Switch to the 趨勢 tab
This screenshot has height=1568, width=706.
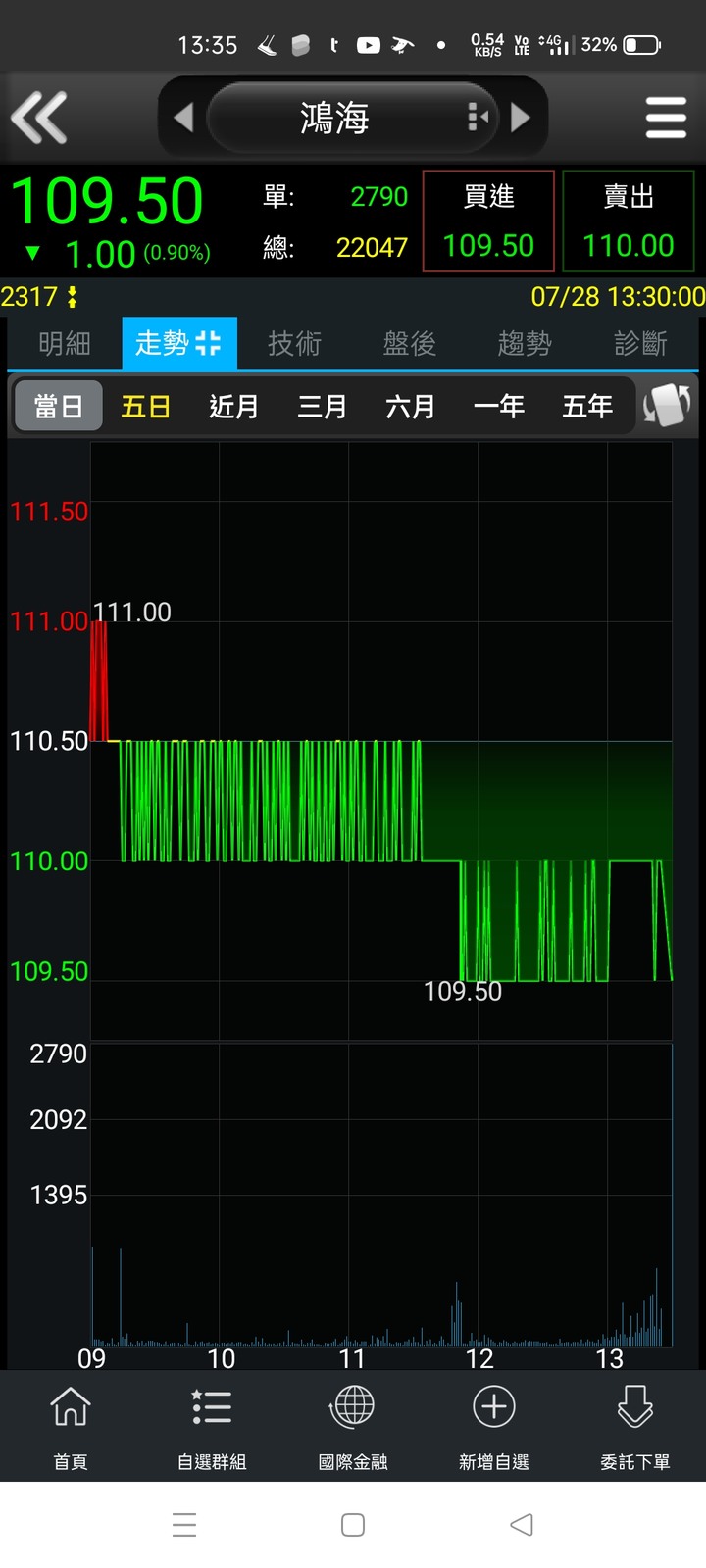coord(525,343)
